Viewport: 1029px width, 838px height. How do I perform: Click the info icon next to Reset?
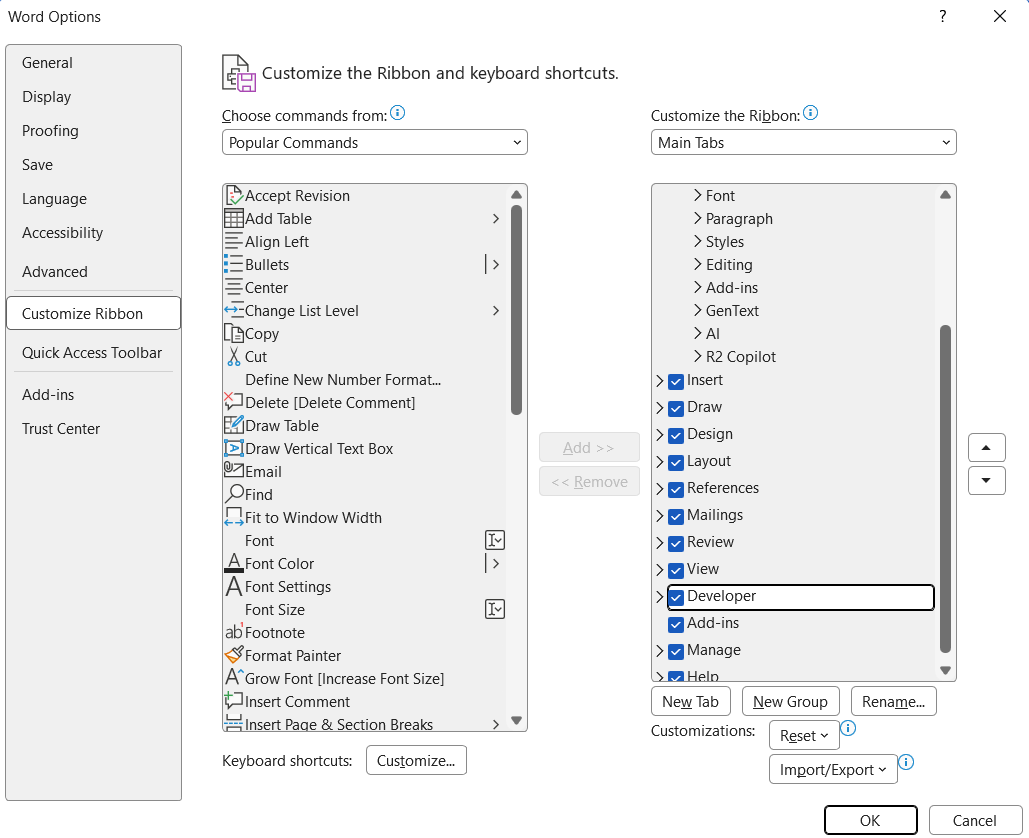tap(848, 728)
